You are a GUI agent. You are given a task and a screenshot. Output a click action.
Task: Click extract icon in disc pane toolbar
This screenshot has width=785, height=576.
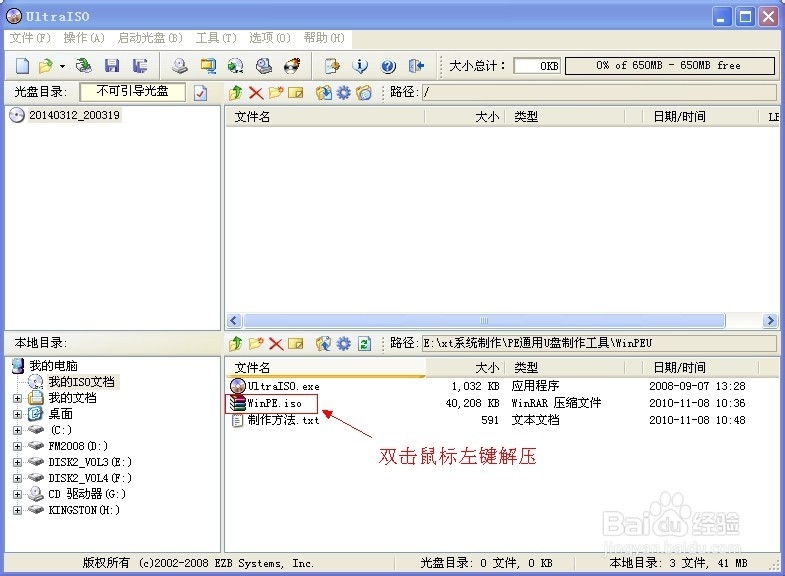[323, 93]
